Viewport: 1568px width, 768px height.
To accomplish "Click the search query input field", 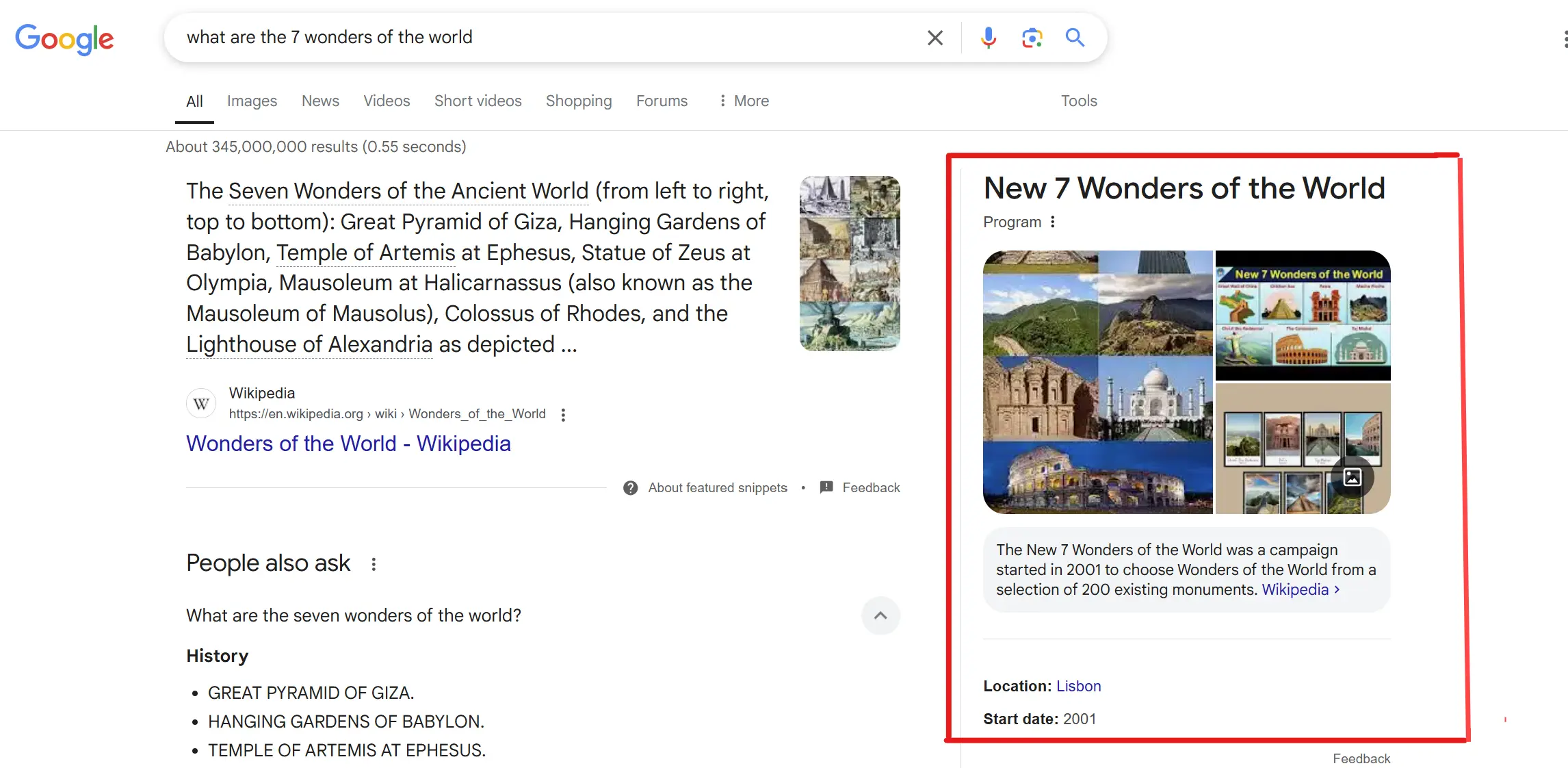I will click(x=547, y=37).
